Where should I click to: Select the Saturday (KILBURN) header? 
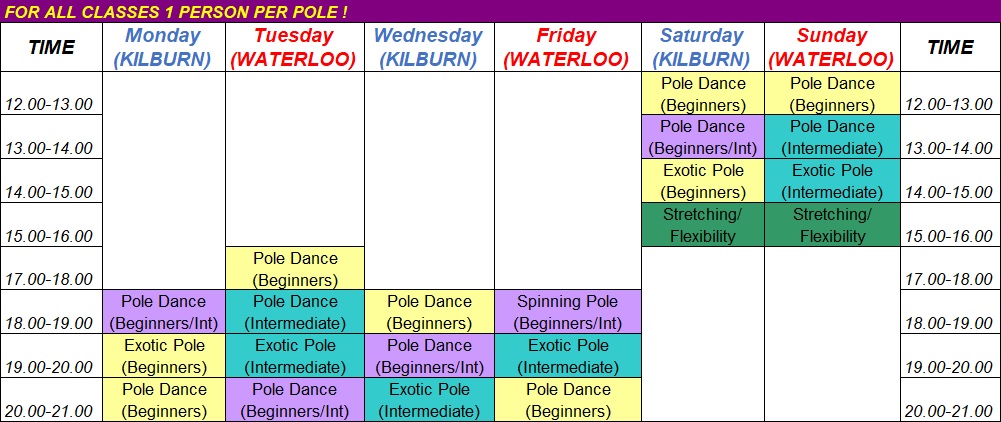(x=702, y=47)
